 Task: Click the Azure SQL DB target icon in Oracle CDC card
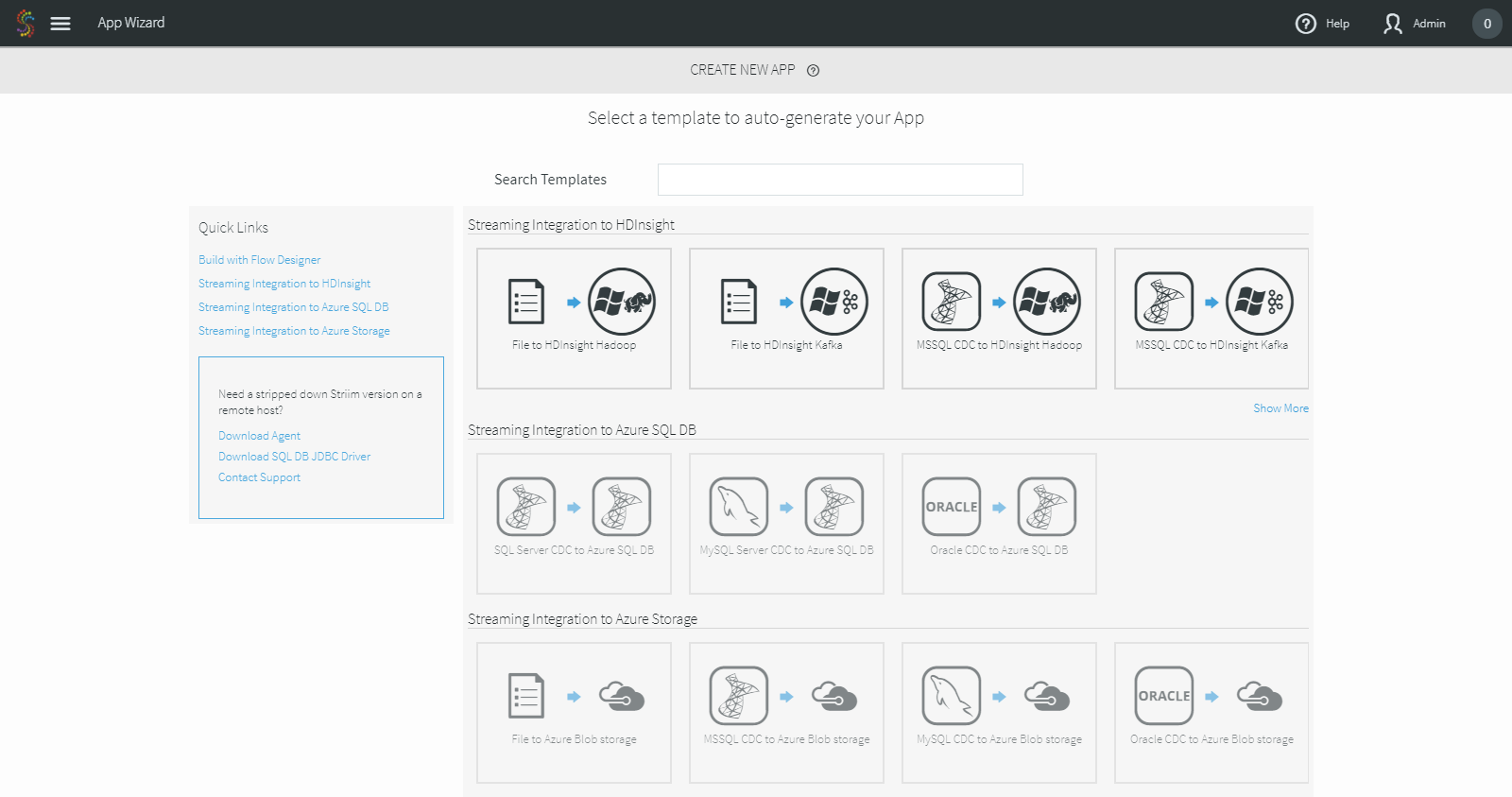1047,507
